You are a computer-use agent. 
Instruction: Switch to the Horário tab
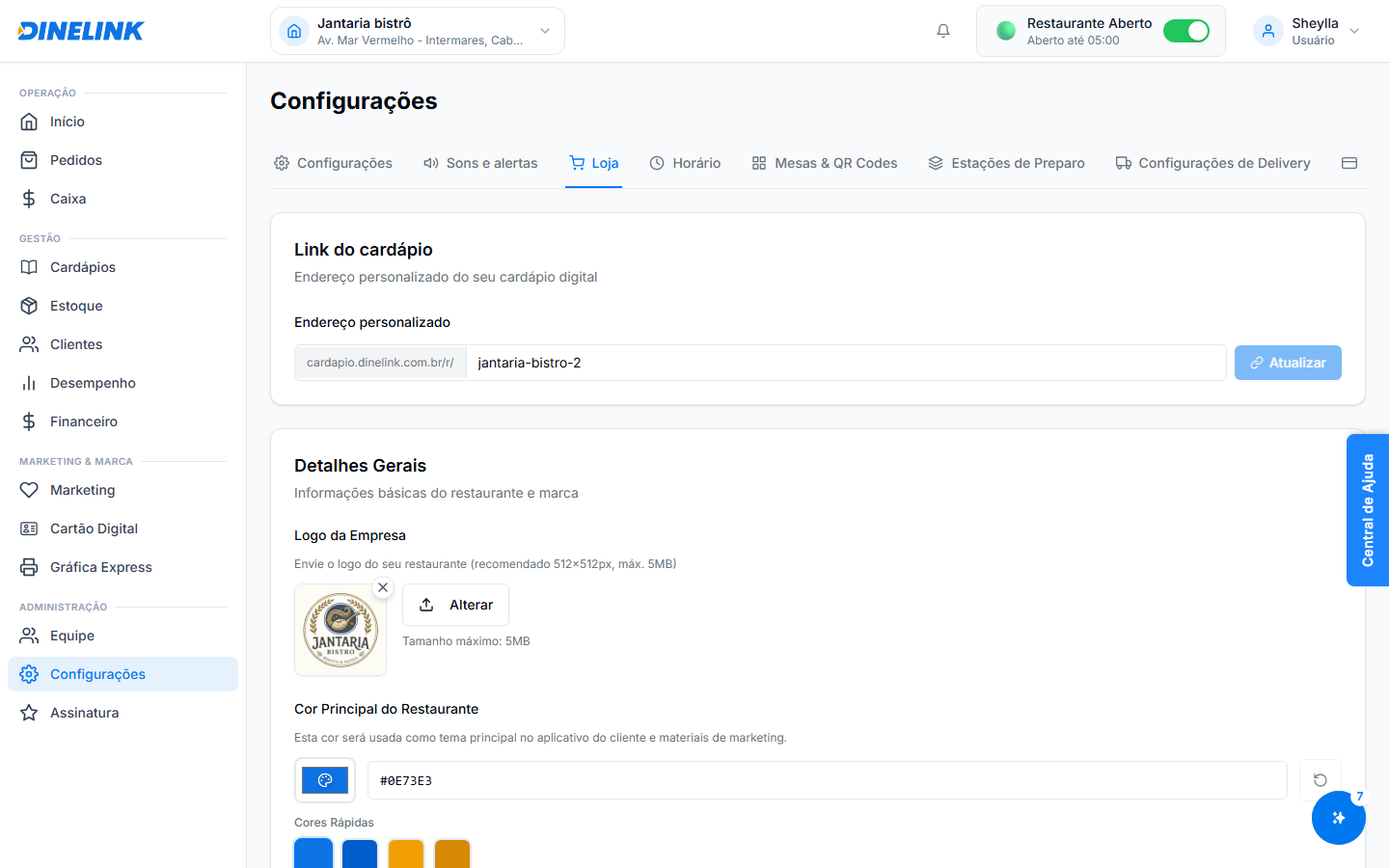coord(685,163)
